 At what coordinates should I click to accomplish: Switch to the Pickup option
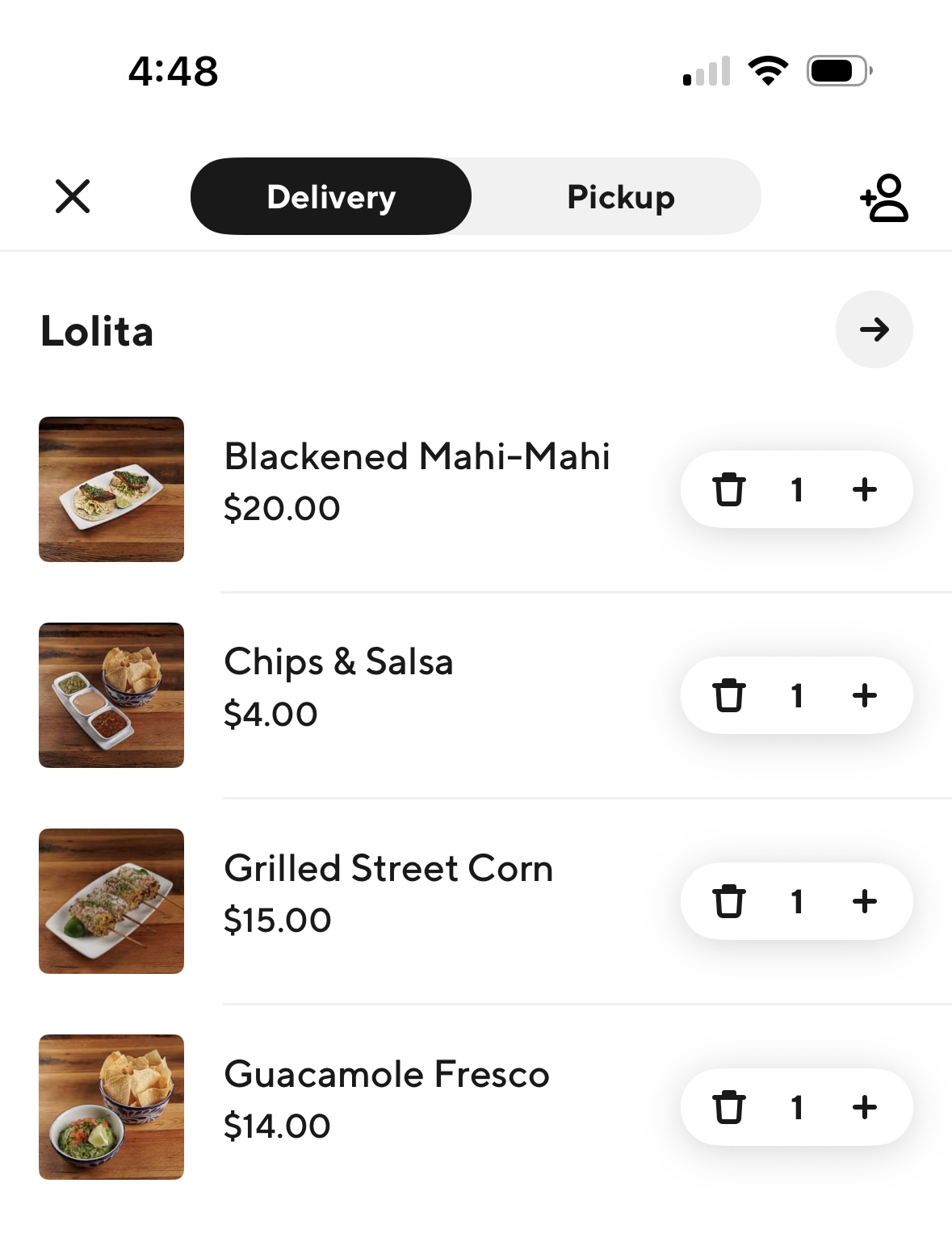[620, 196]
